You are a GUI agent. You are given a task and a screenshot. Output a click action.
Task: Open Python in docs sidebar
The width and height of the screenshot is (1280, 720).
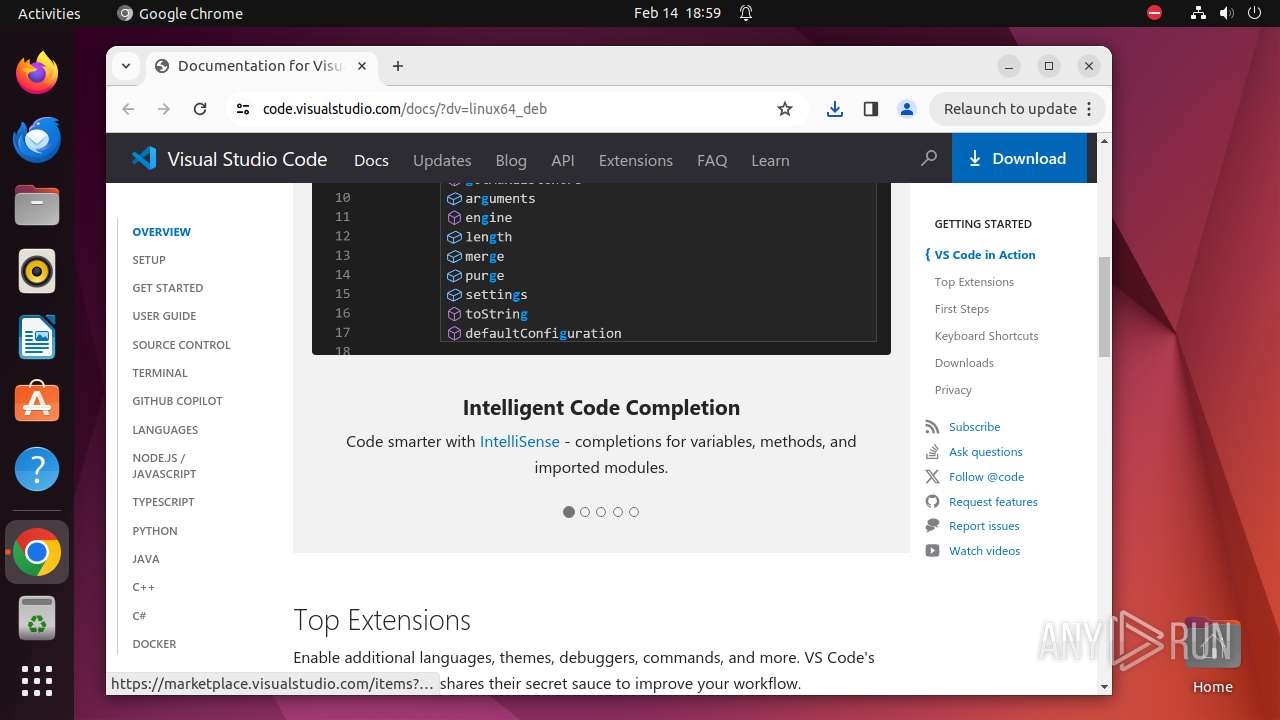click(155, 531)
